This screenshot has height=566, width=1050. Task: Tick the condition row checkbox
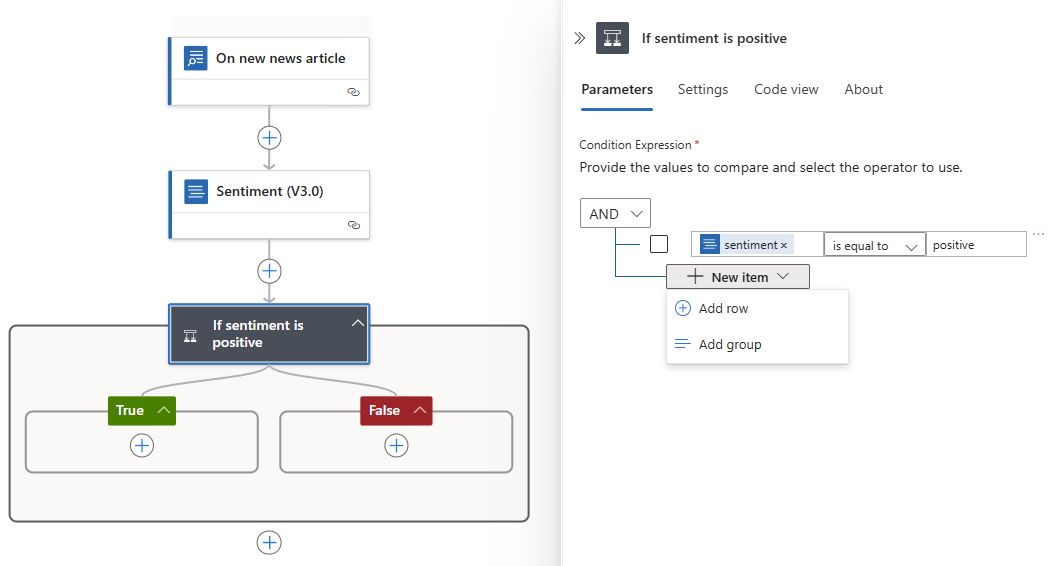[659, 244]
